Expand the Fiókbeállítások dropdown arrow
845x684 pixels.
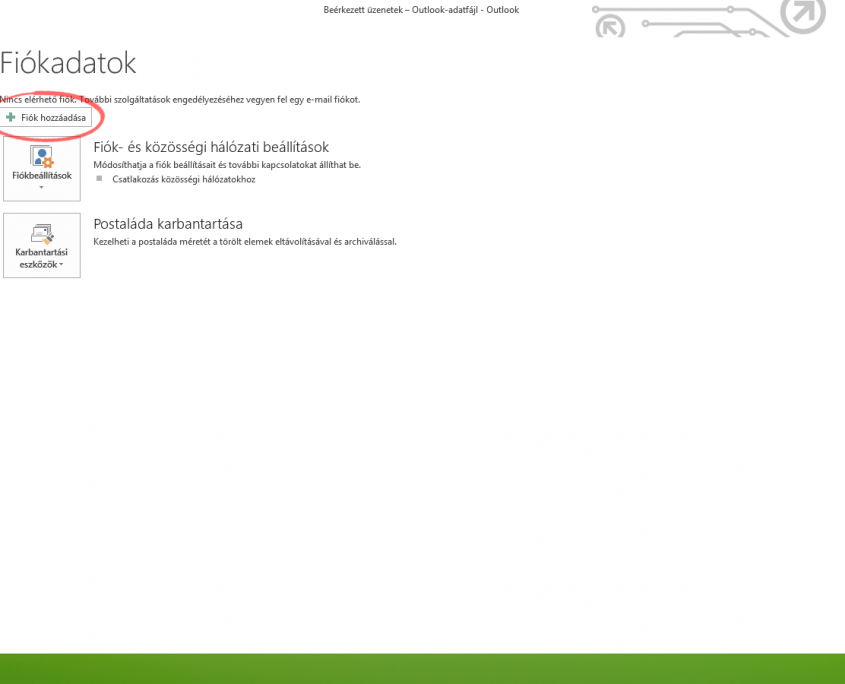[x=42, y=187]
